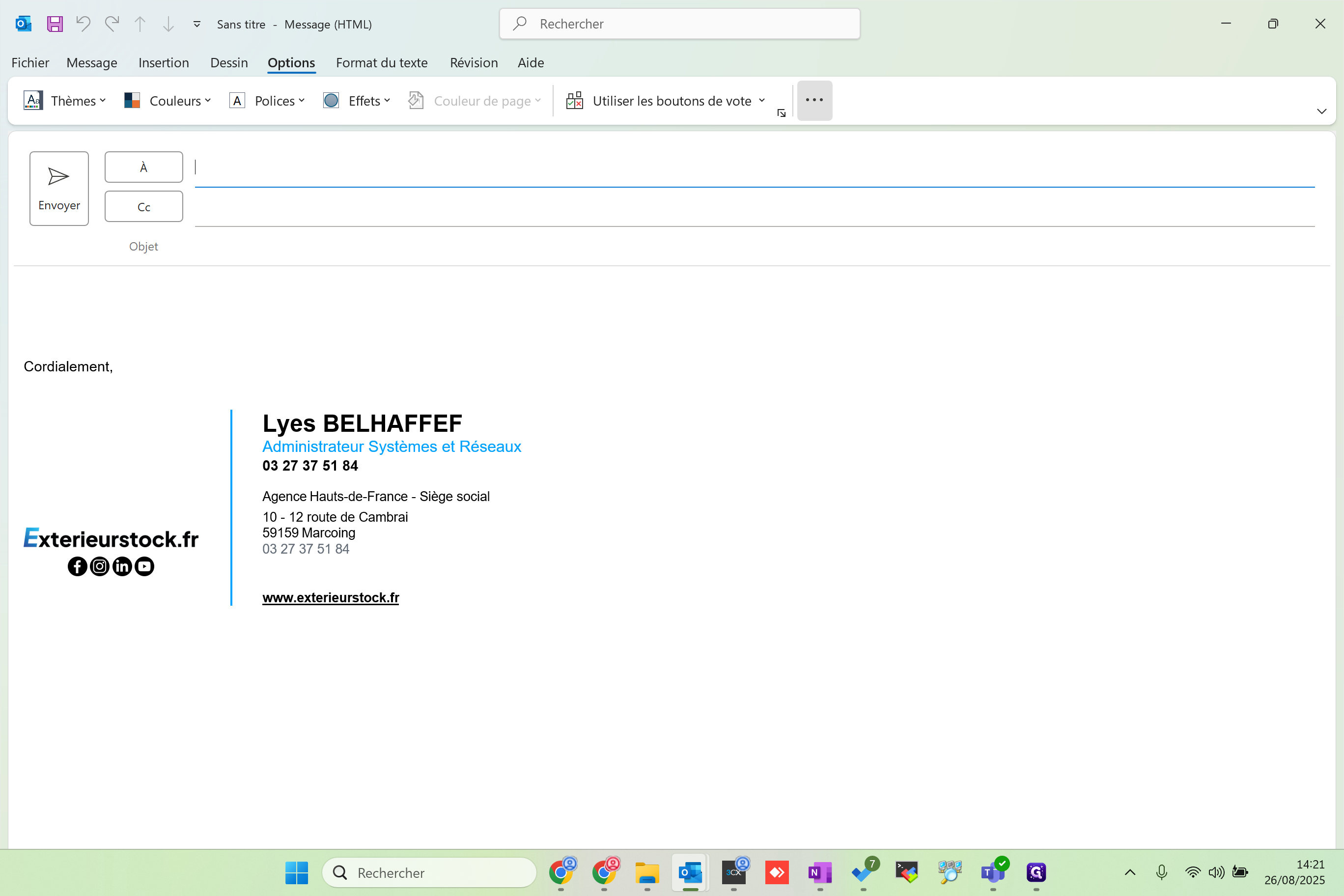Click the Envoyer send button
This screenshot has height=896, width=1344.
[59, 189]
